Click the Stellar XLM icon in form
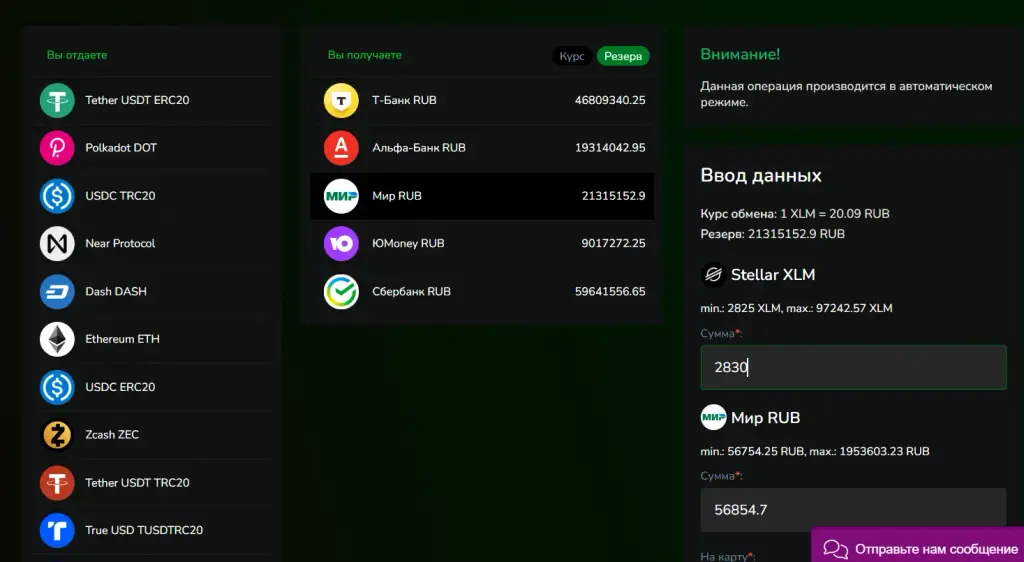Image resolution: width=1024 pixels, height=562 pixels. [713, 275]
